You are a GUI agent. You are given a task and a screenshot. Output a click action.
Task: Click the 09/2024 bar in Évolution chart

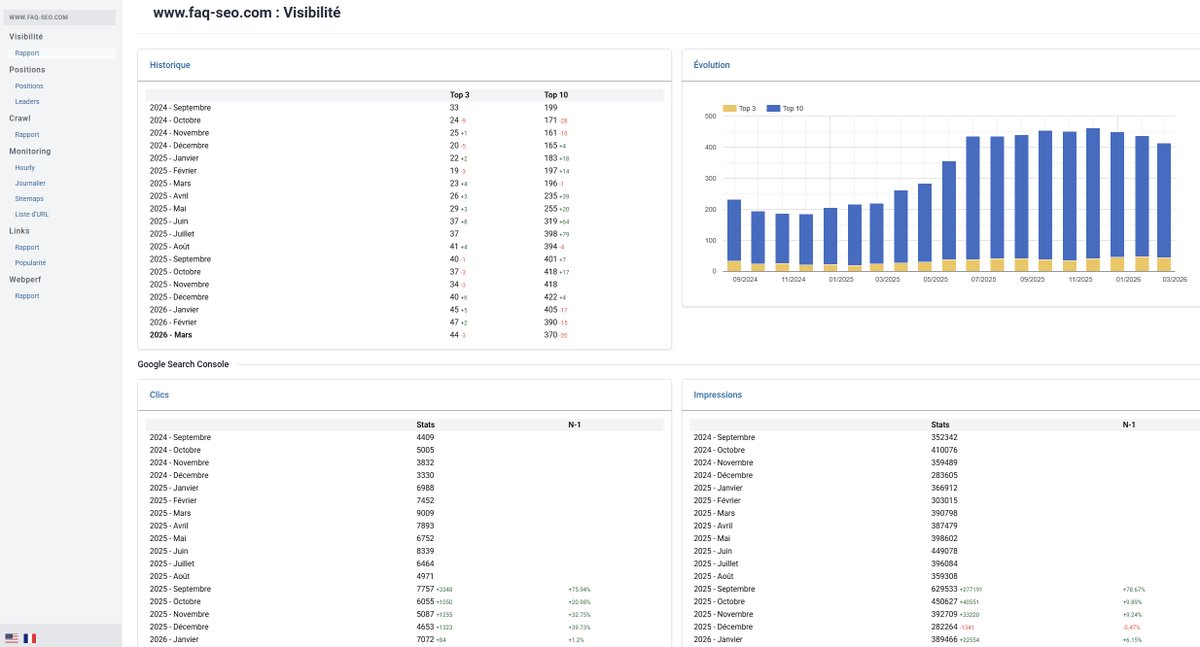(x=734, y=235)
